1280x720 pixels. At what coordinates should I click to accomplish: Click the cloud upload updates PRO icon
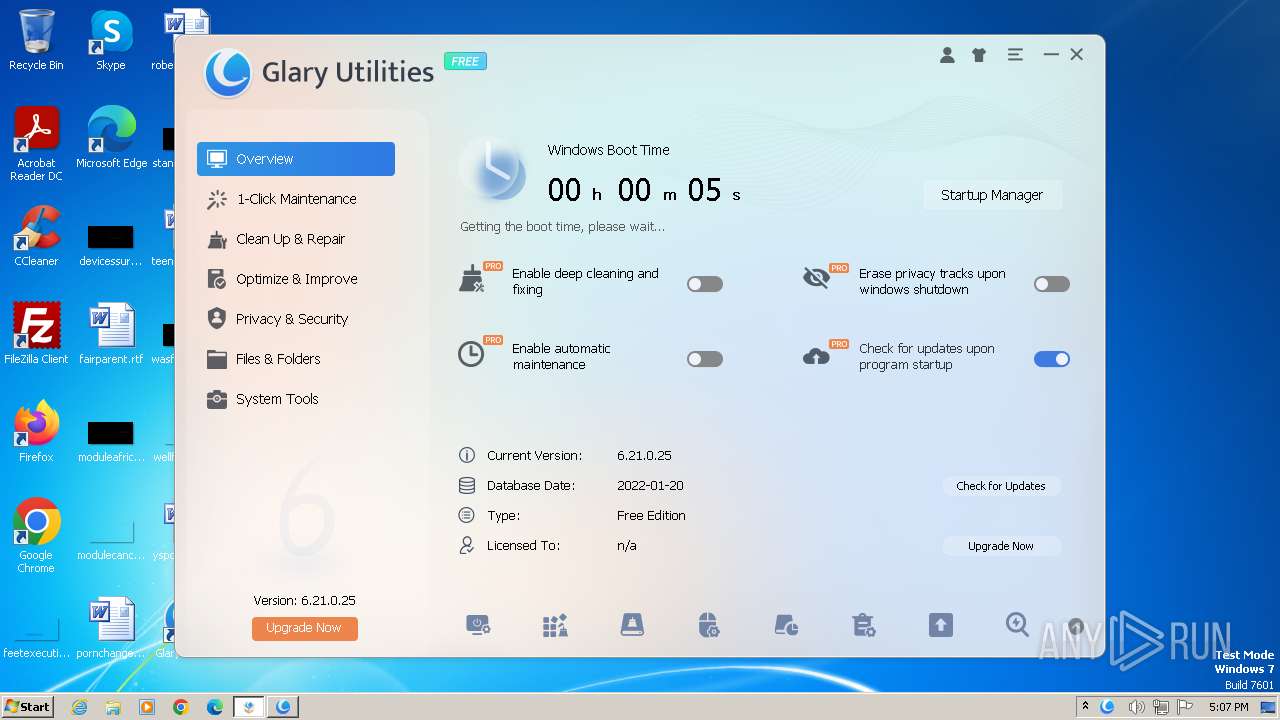click(817, 356)
